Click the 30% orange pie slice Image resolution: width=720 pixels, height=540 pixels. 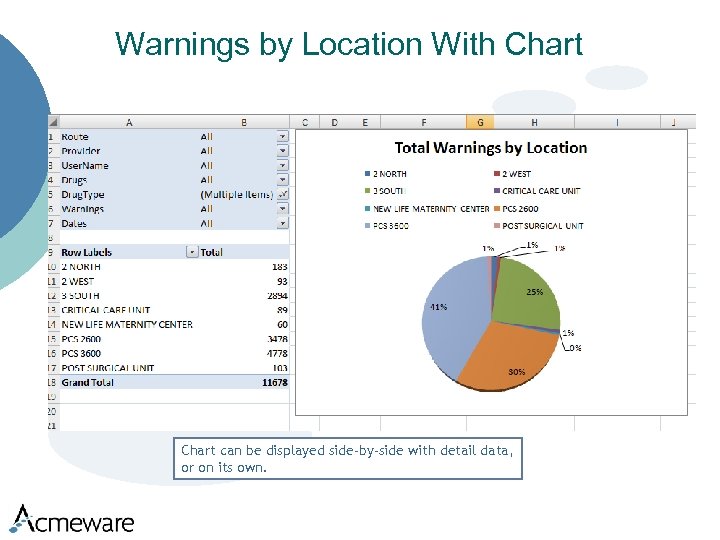tap(505, 356)
